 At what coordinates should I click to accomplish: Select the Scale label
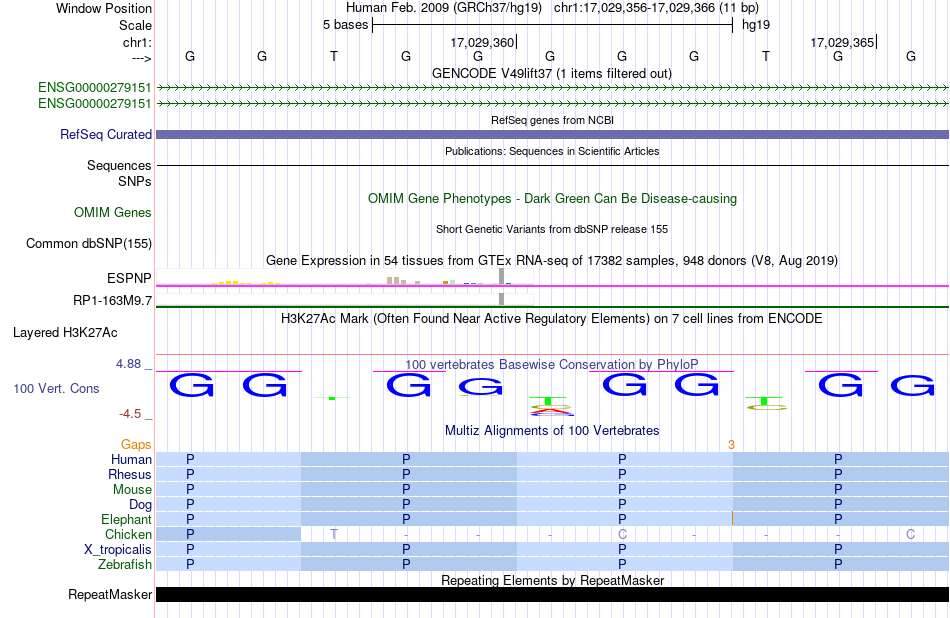135,25
